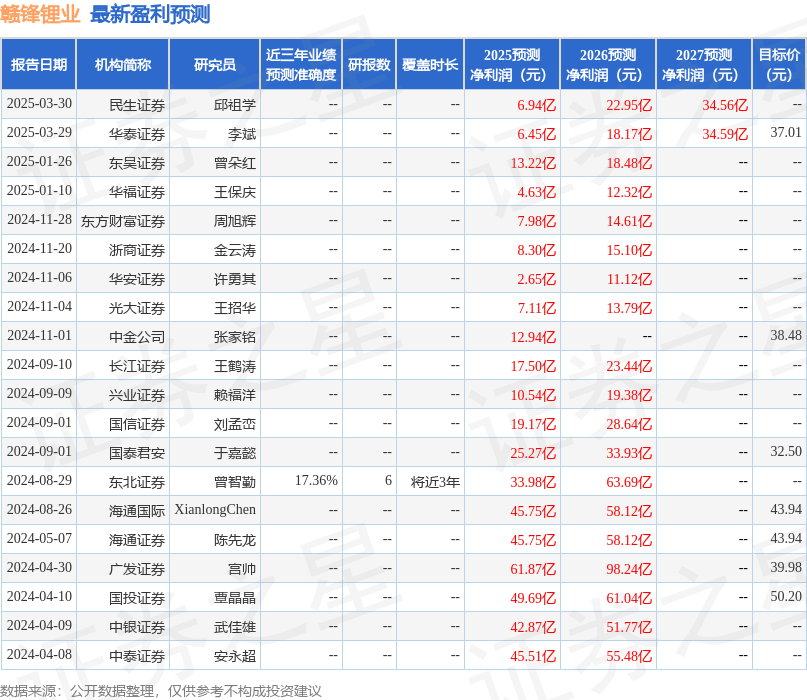Image resolution: width=807 pixels, height=700 pixels.
Task: Click the 2.65亿 forecast value
Action: coord(536,279)
